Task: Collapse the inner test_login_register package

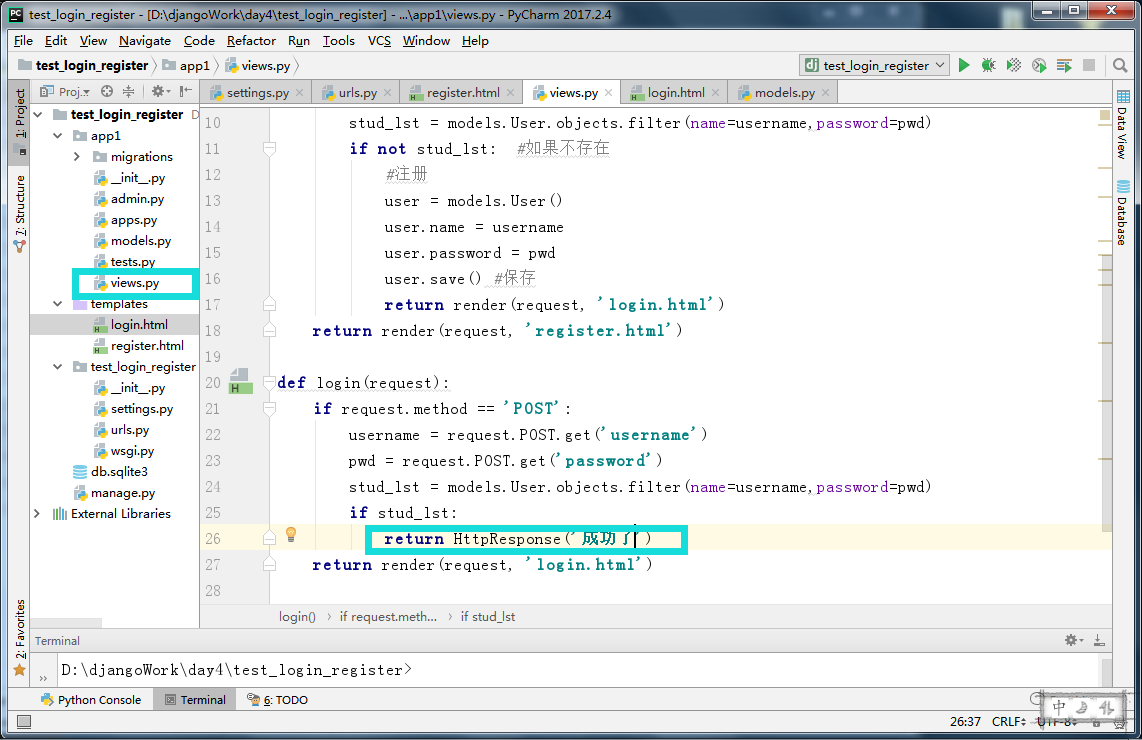Action: point(58,366)
